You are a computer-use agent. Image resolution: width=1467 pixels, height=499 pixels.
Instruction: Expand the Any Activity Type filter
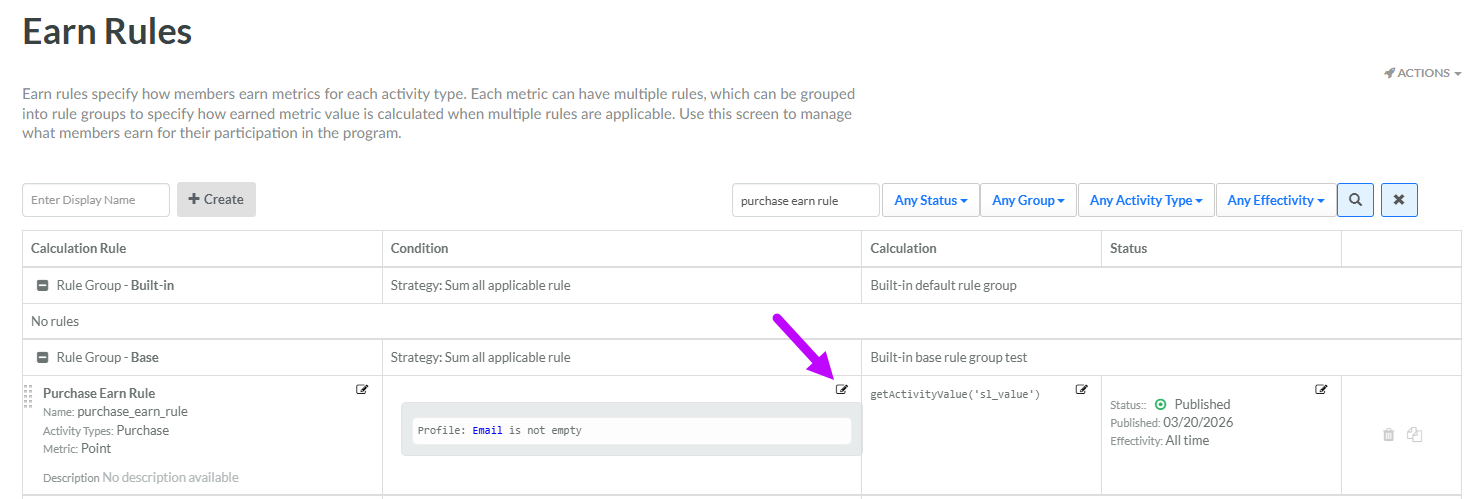coord(1146,200)
